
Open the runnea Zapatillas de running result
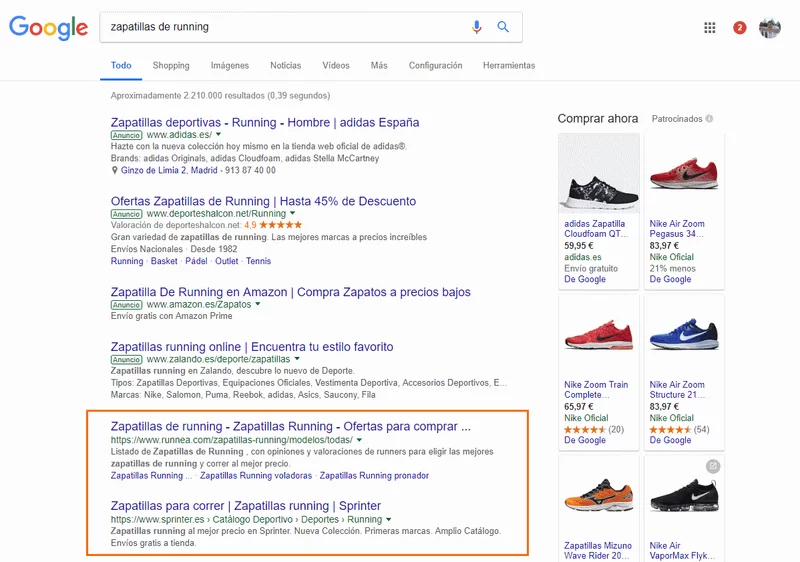pyautogui.click(x=290, y=426)
